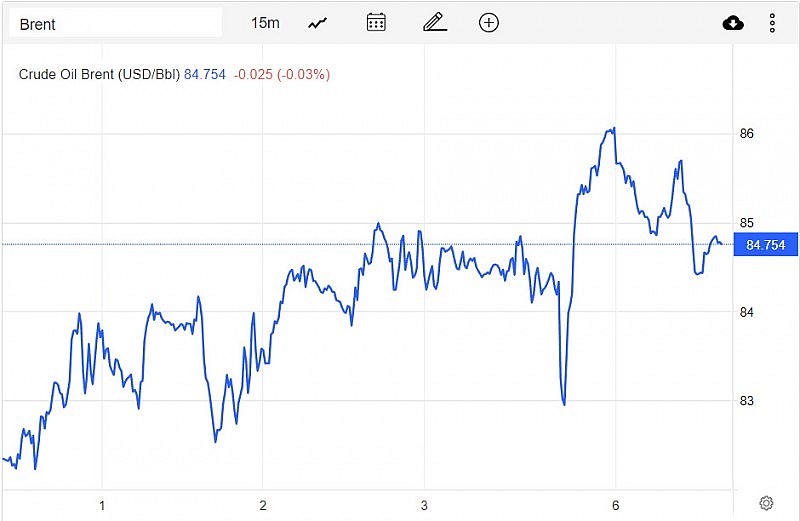Screen dimensions: 800x521
Task: Download chart with the cloud icon
Action: point(733,23)
